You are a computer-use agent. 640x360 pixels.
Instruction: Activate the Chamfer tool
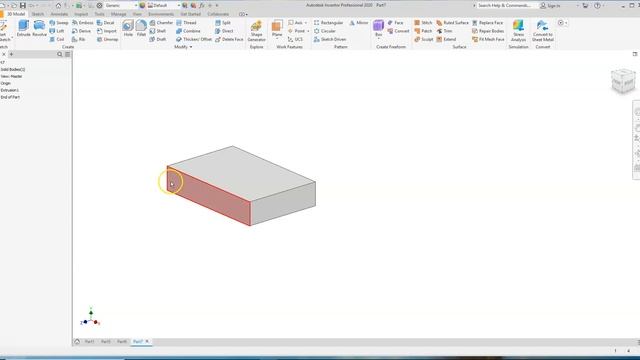[x=161, y=23]
